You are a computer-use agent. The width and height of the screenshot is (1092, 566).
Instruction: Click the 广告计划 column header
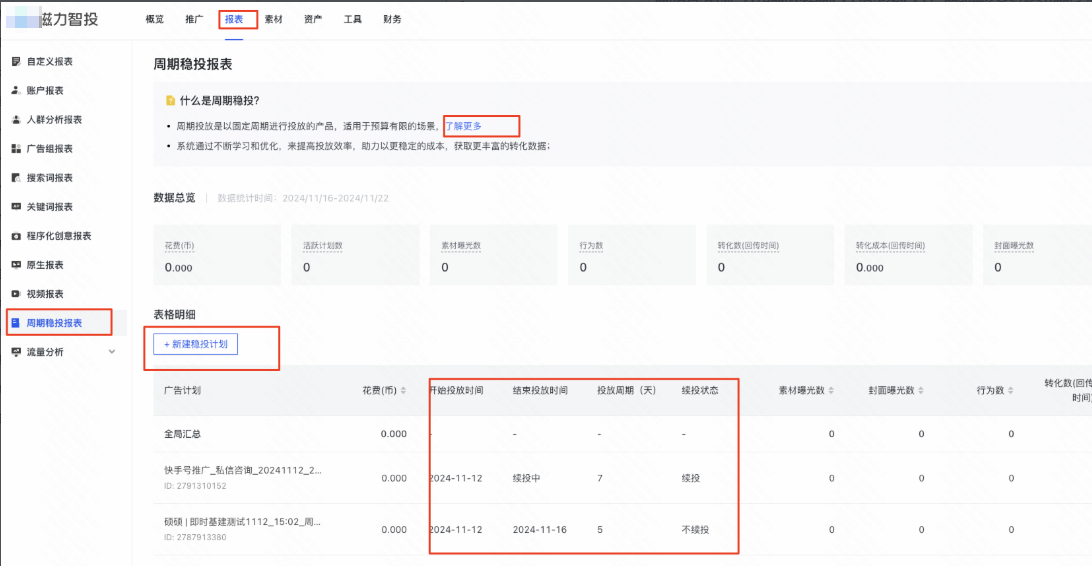[182, 391]
